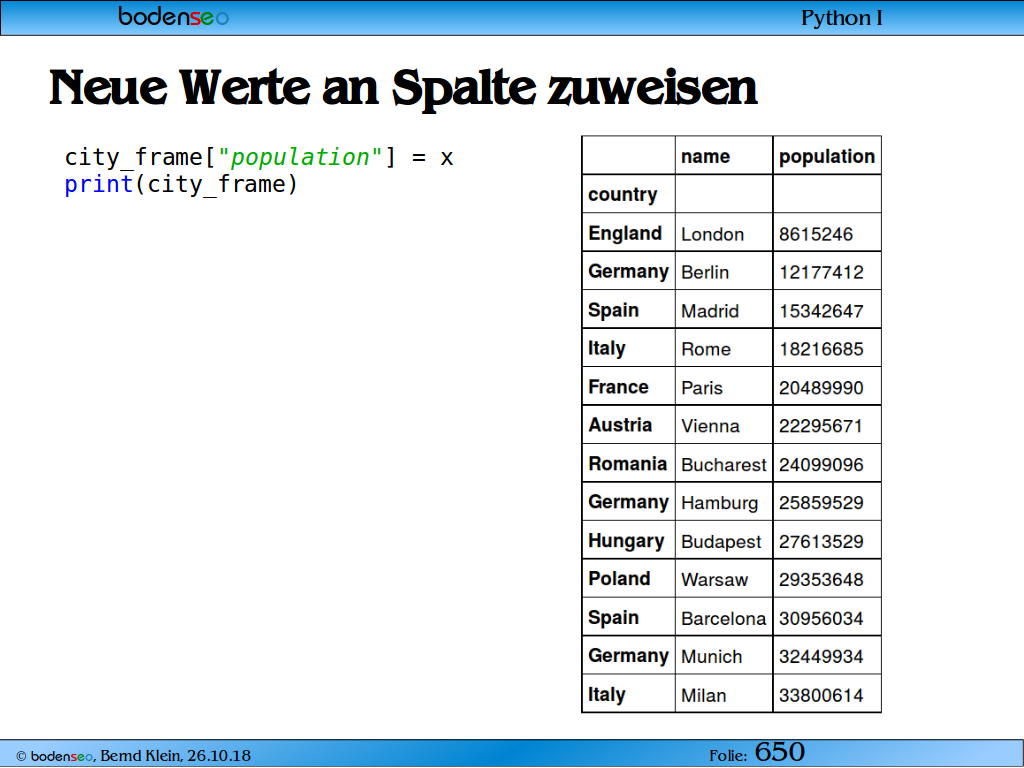Click the population value 25859529
This screenshot has width=1024, height=768.
(821, 503)
